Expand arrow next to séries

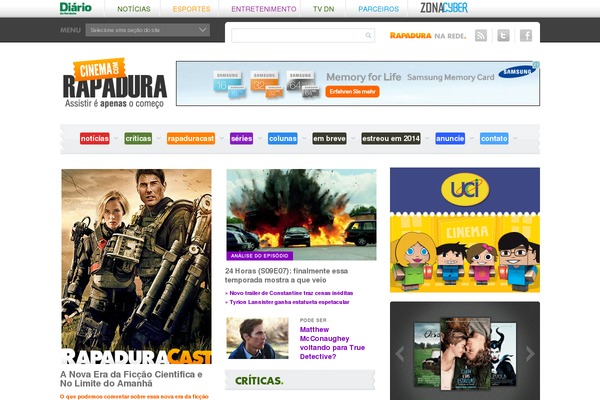click(260, 138)
